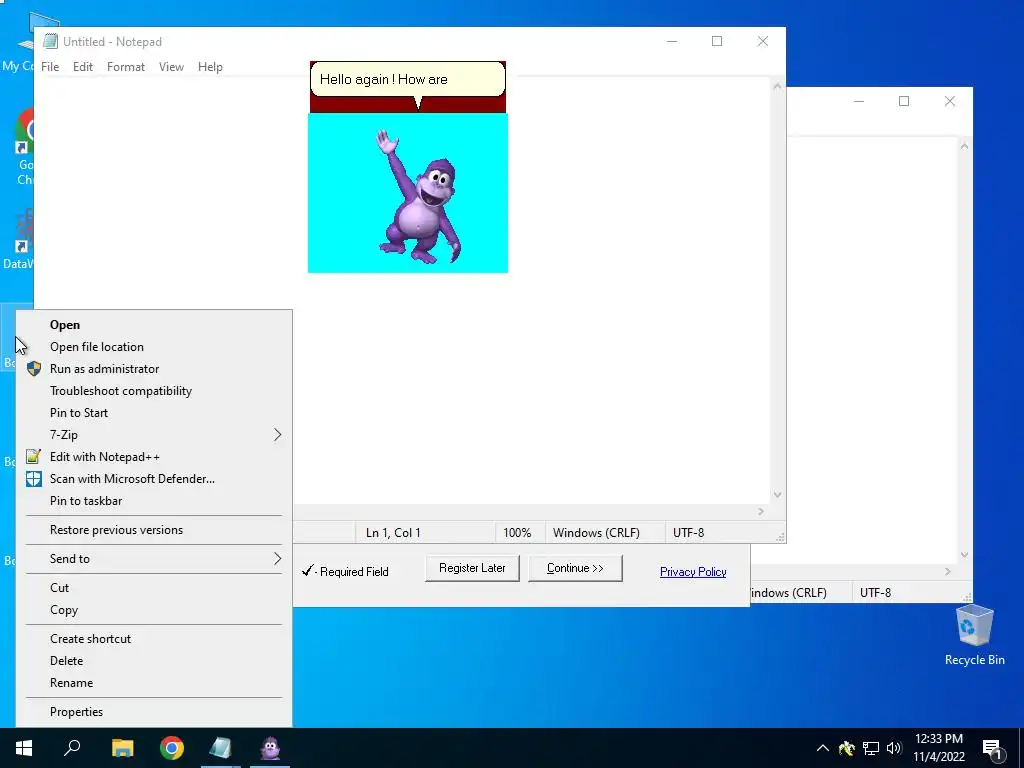This screenshot has height=768, width=1024.
Task: Open Properties from the context menu
Action: (154, 712)
